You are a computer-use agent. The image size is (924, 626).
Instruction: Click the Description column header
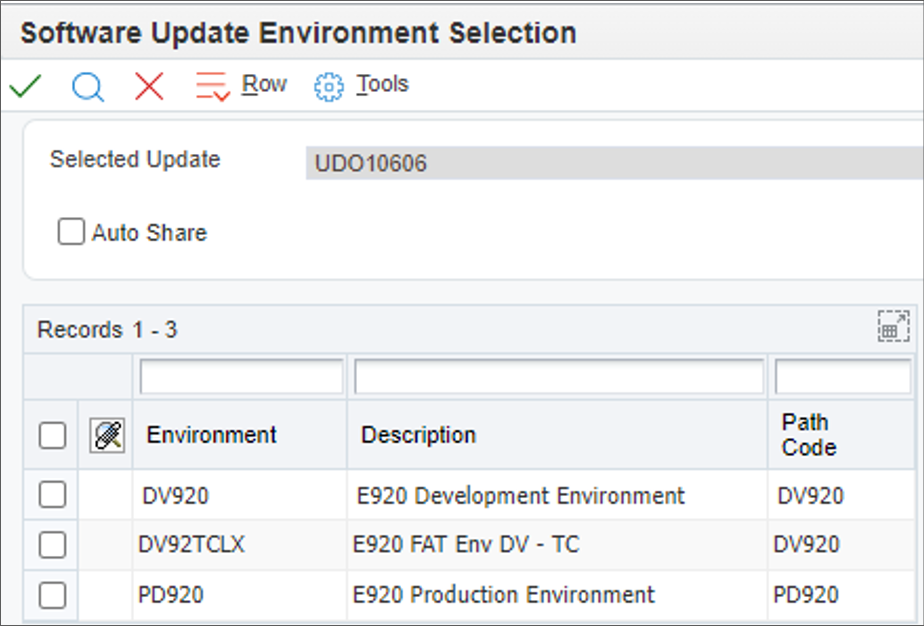(418, 435)
